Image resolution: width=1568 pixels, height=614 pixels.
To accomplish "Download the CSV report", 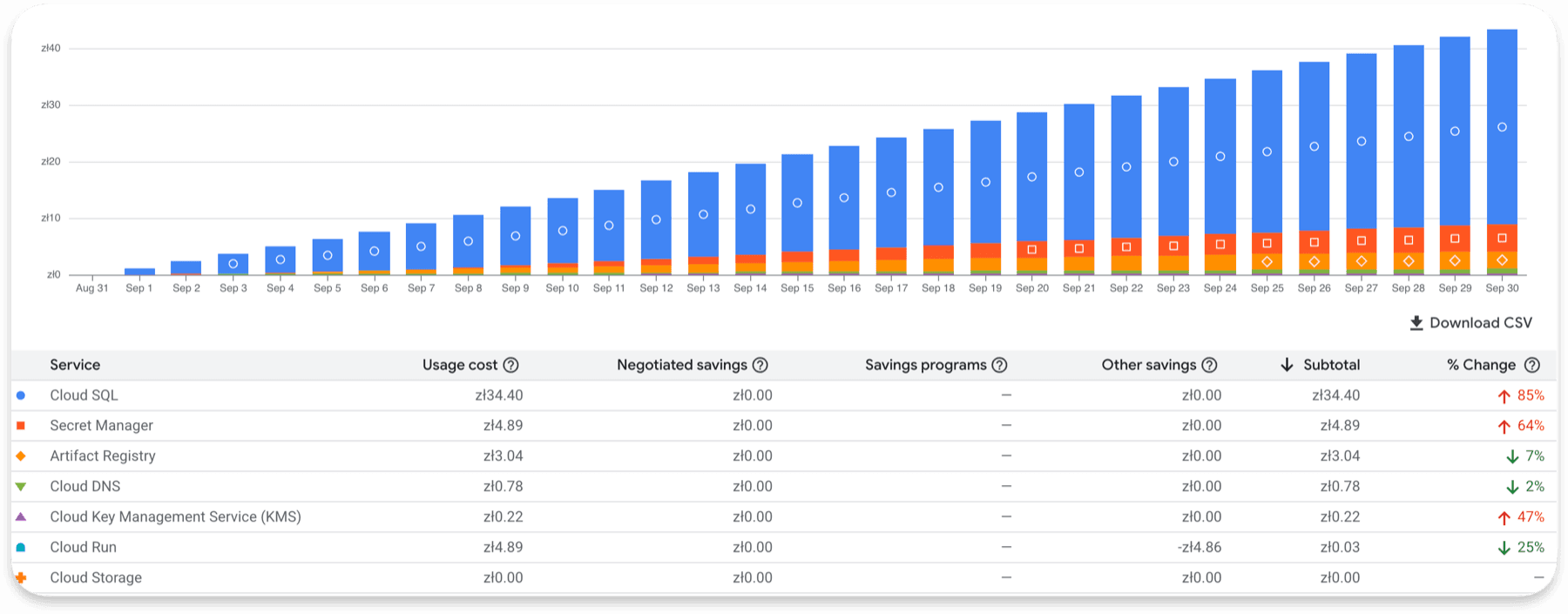I will pos(1470,323).
